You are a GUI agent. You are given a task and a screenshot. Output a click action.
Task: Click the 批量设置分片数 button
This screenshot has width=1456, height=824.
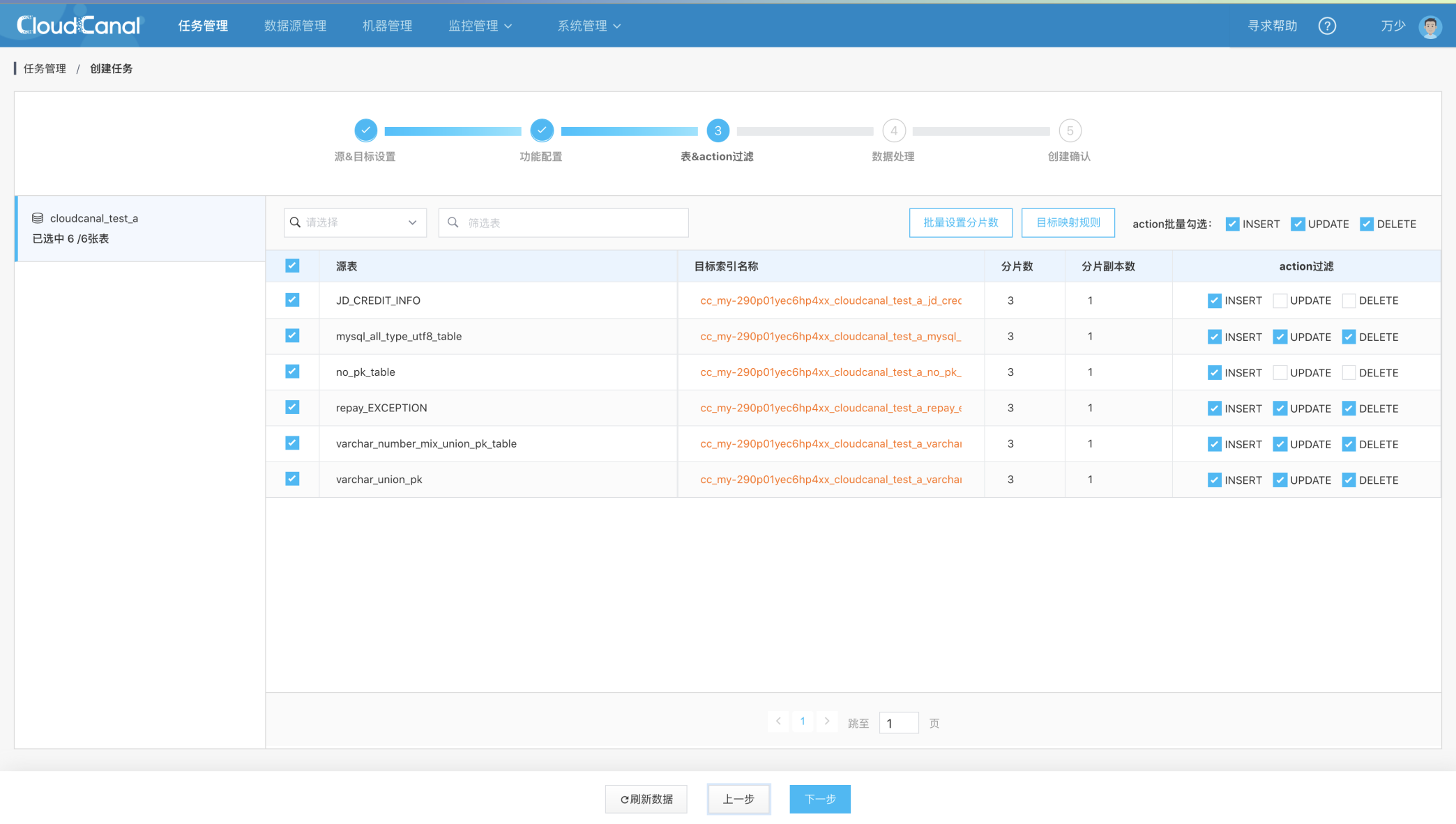click(x=961, y=222)
